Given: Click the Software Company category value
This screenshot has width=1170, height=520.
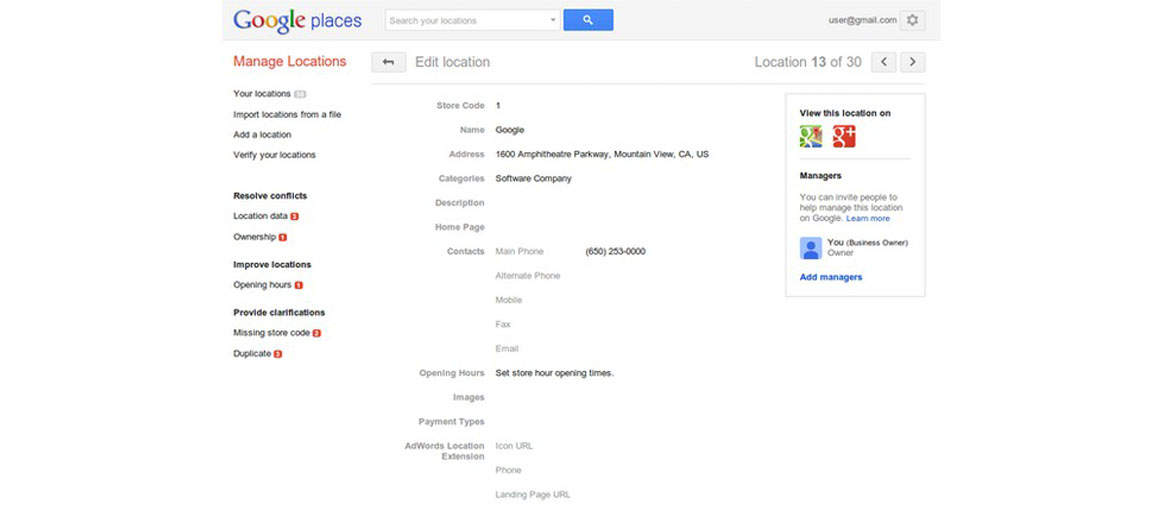Looking at the screenshot, I should [x=534, y=179].
